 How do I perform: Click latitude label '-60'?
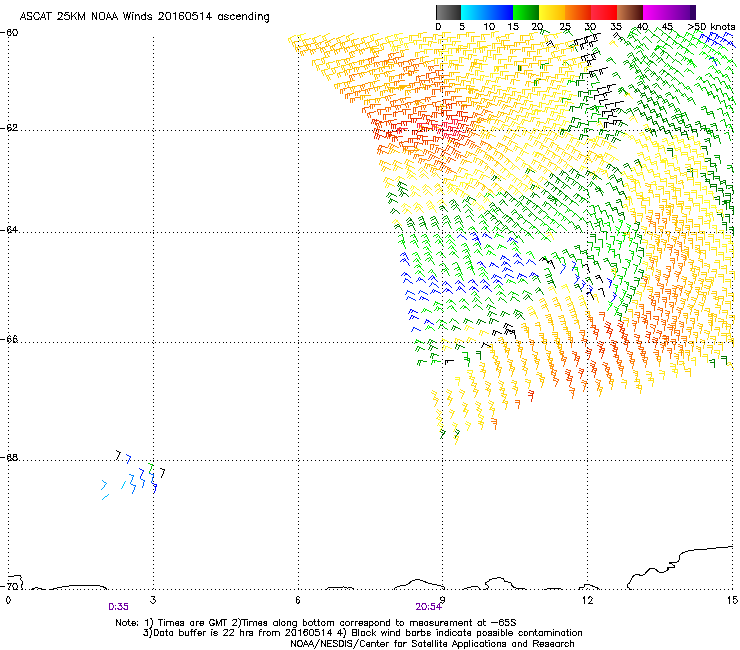click(9, 33)
